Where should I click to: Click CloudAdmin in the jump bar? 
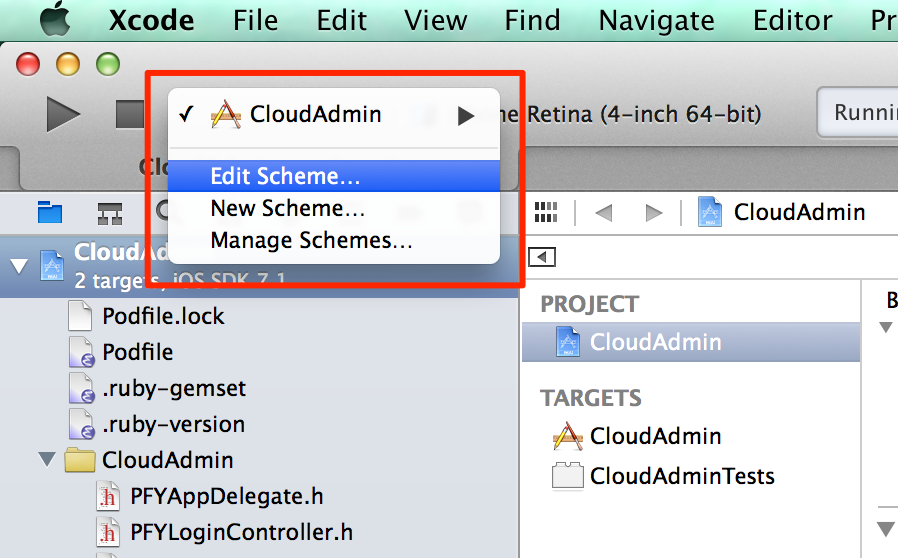click(782, 212)
